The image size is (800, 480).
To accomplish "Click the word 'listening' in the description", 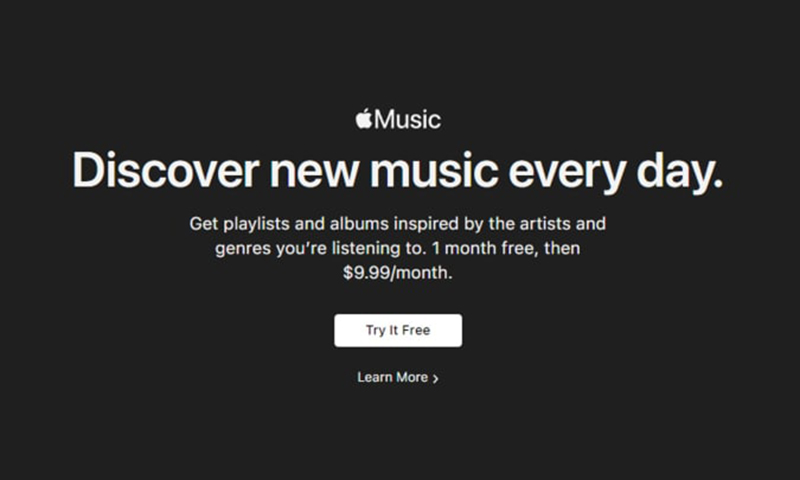I will (x=366, y=249).
